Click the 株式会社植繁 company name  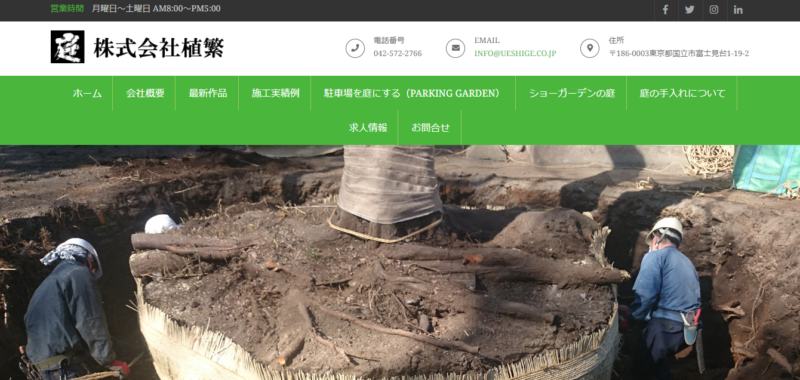point(159,47)
